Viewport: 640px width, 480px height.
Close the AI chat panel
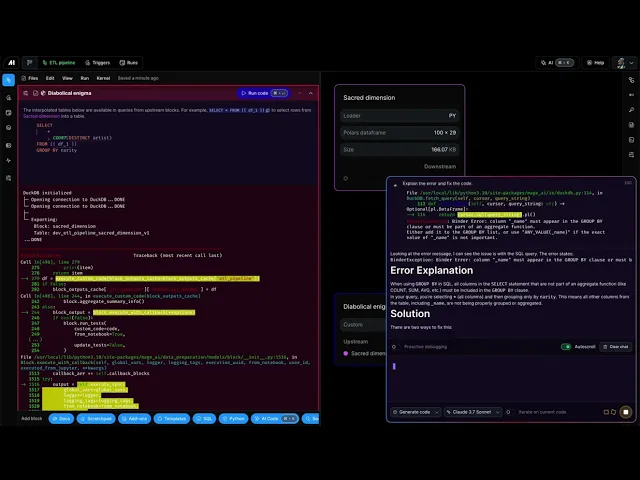[x=628, y=182]
